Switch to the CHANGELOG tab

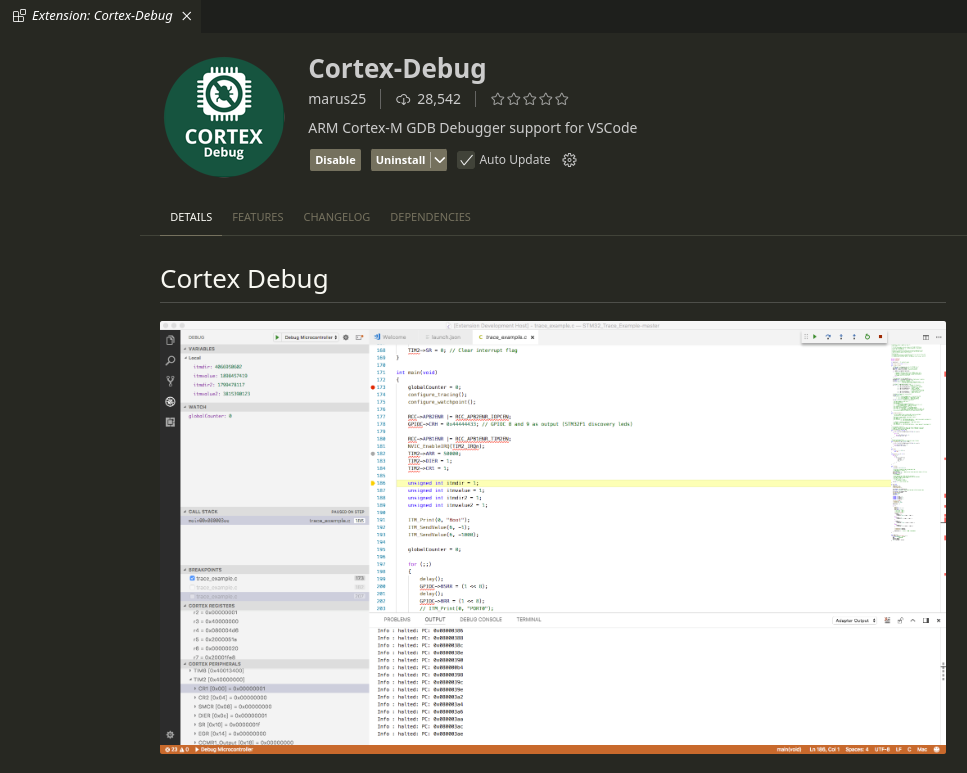(x=337, y=217)
